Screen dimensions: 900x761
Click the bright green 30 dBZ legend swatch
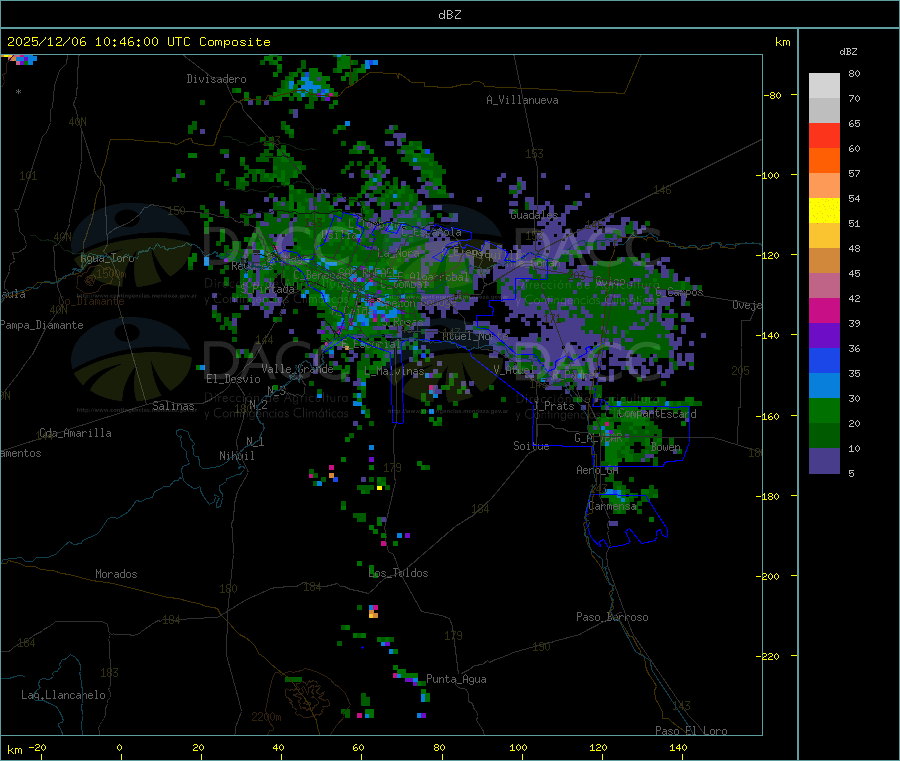pyautogui.click(x=824, y=410)
